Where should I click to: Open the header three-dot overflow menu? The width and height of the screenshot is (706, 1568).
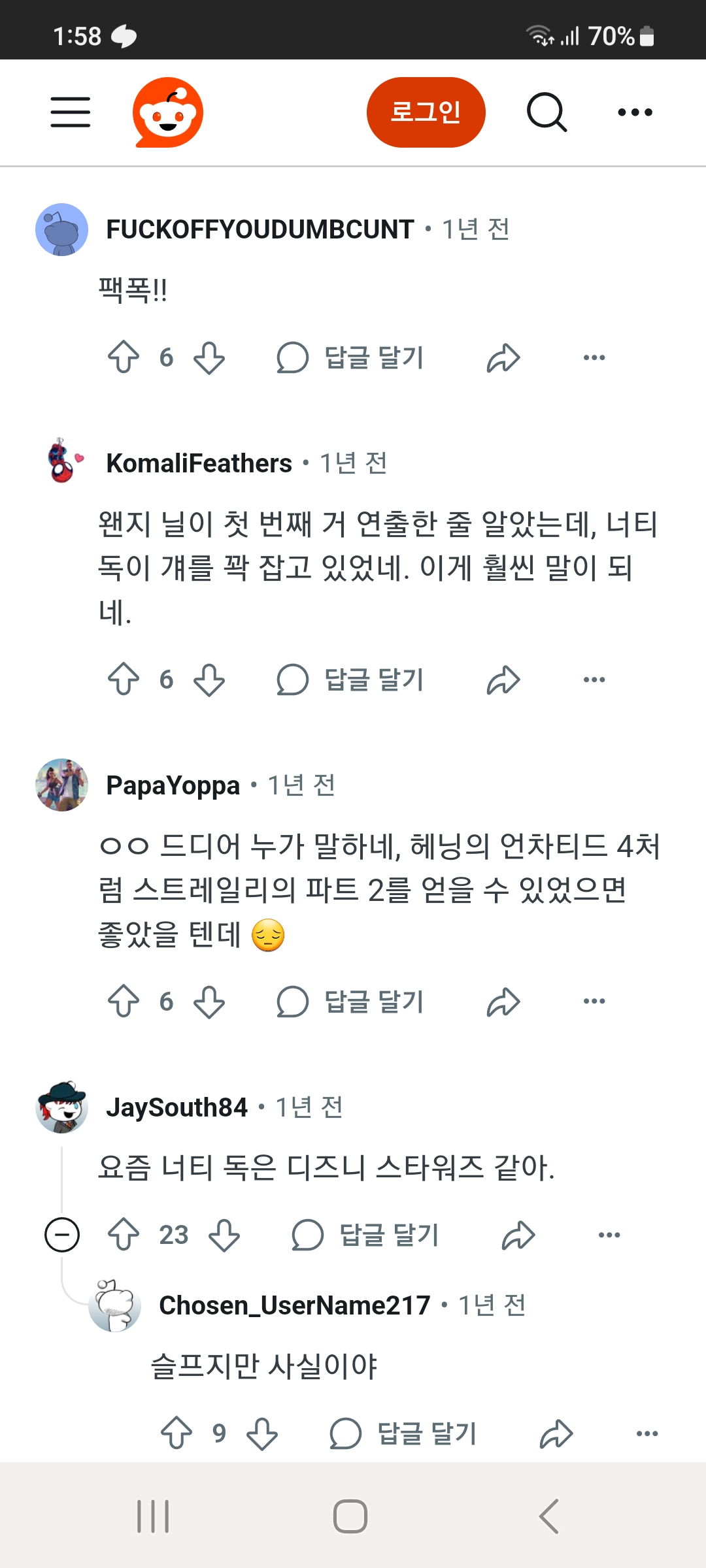coord(635,112)
